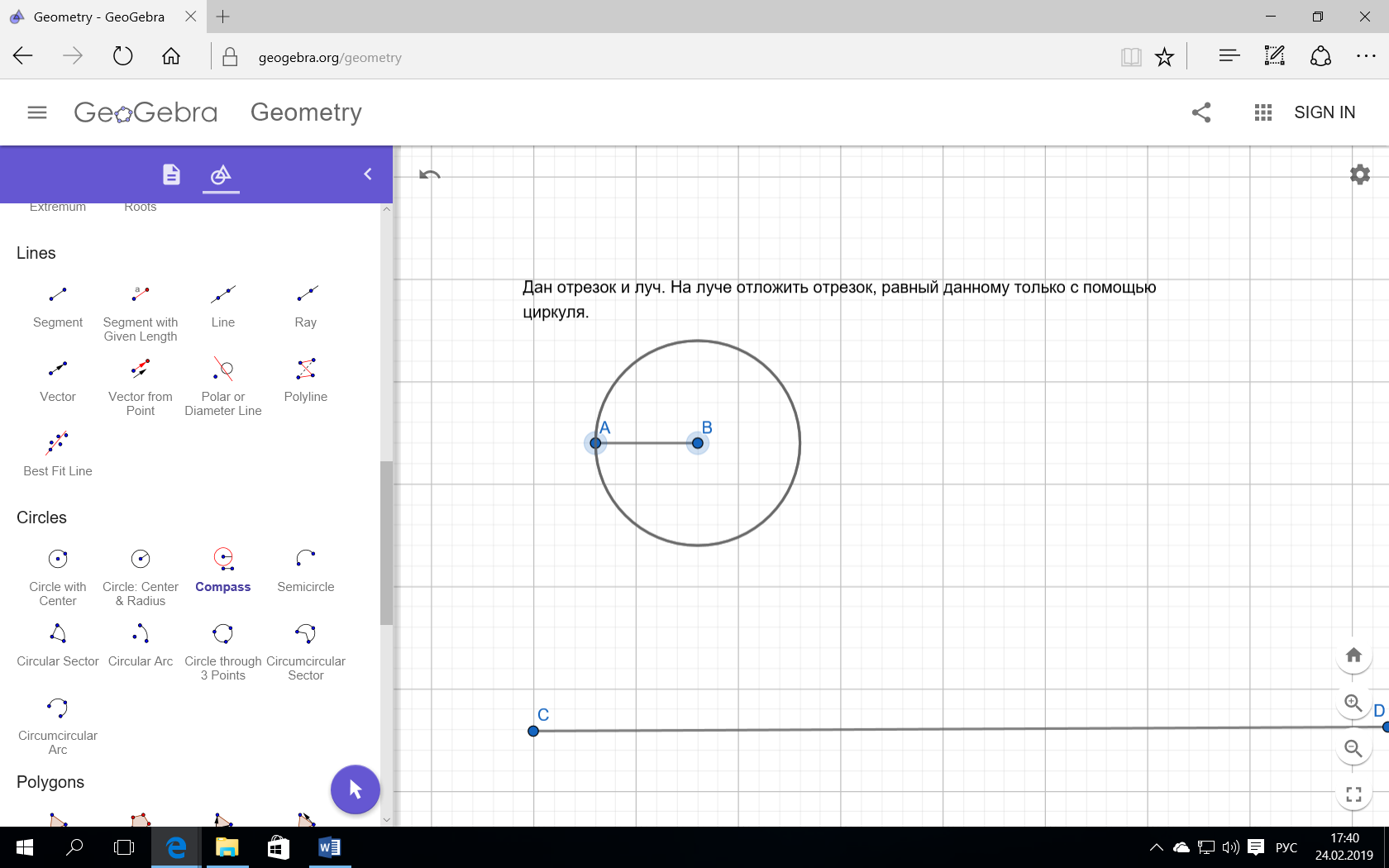Select the Vector from Point tool

[x=141, y=387]
